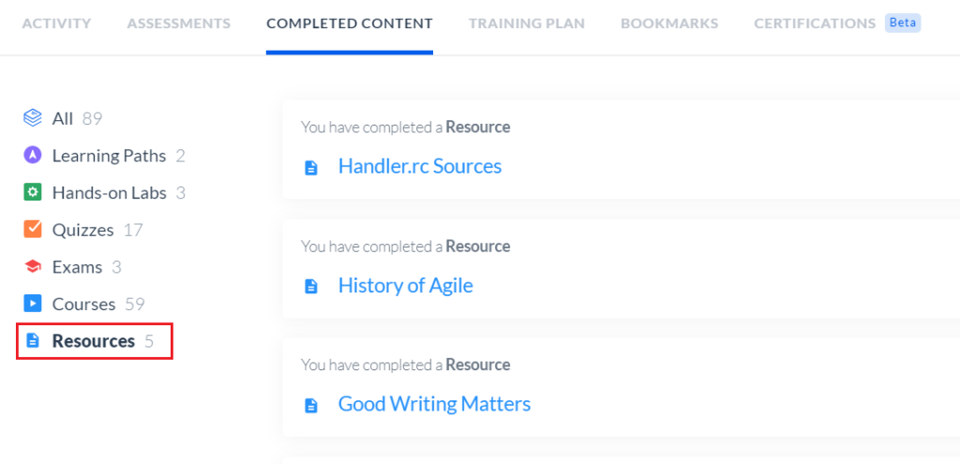960x464 pixels.
Task: Click document icon next to History of Agile
Action: pyautogui.click(x=311, y=286)
